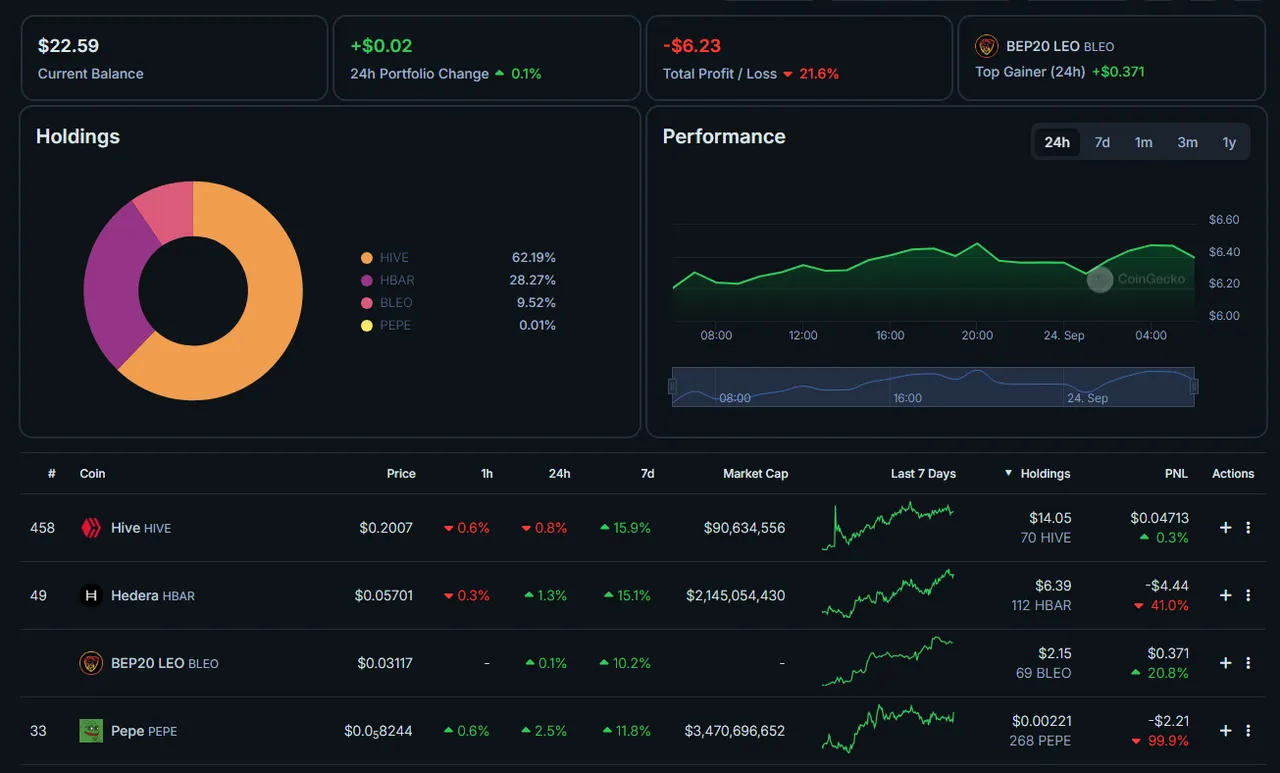Click Pepe 7-day sparkline chart
1280x773 pixels.
coord(888,729)
